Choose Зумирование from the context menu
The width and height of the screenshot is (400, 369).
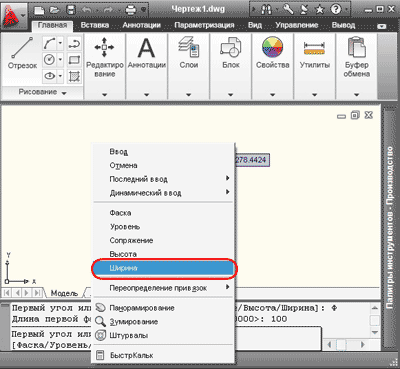tap(163, 322)
